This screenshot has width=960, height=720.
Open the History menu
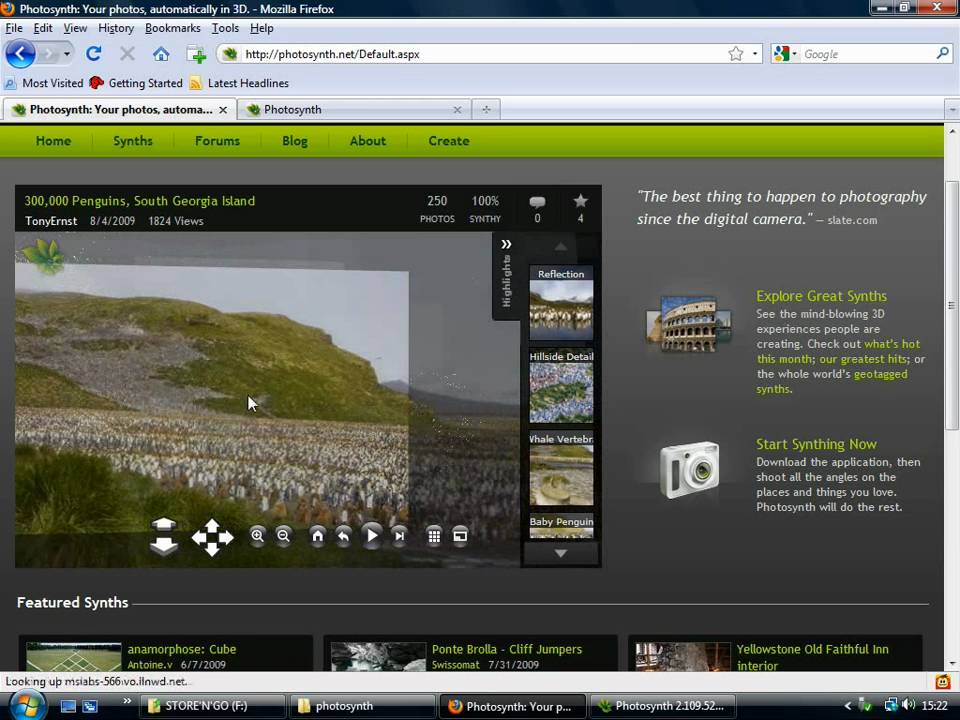(116, 28)
